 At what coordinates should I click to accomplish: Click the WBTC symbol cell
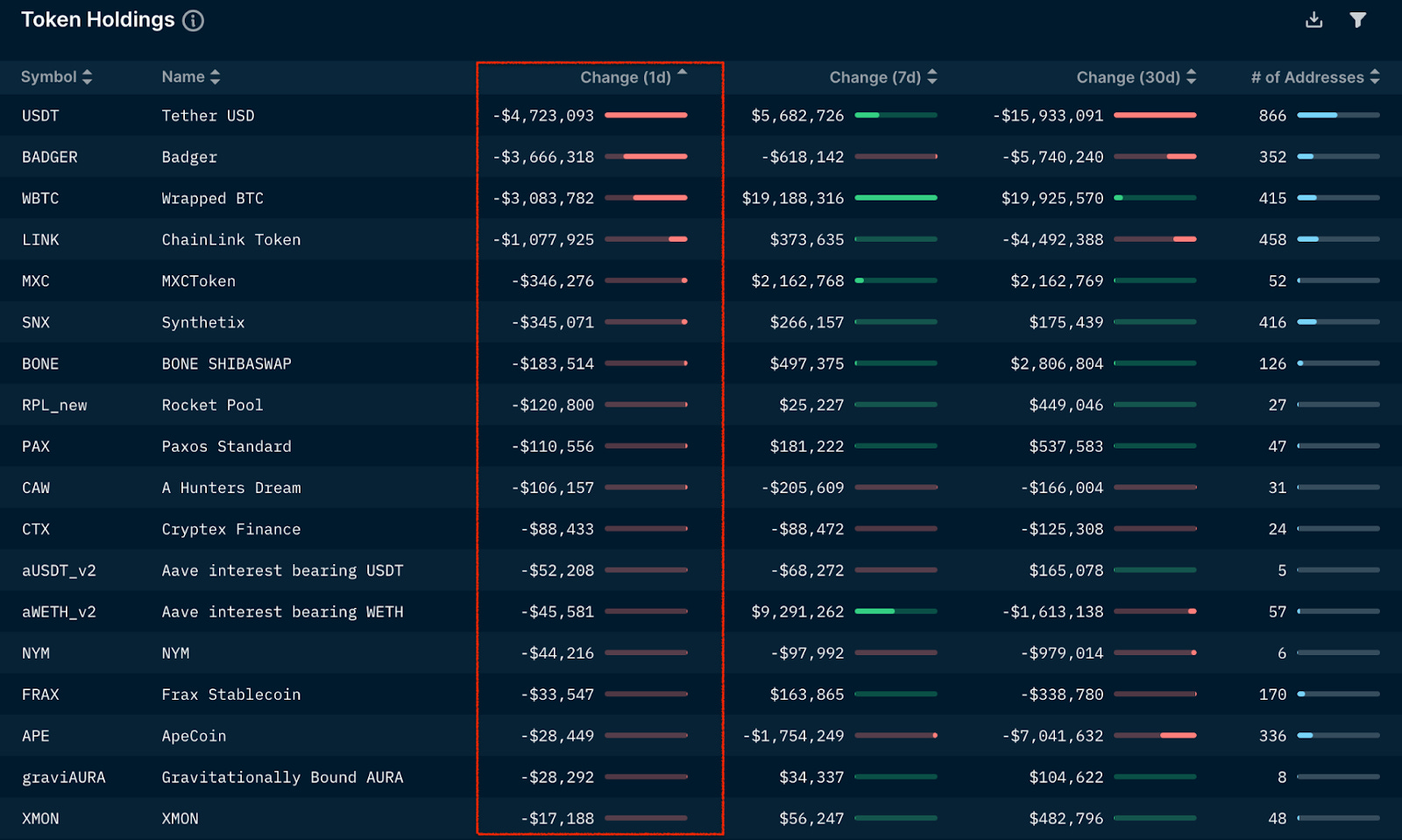[40, 198]
